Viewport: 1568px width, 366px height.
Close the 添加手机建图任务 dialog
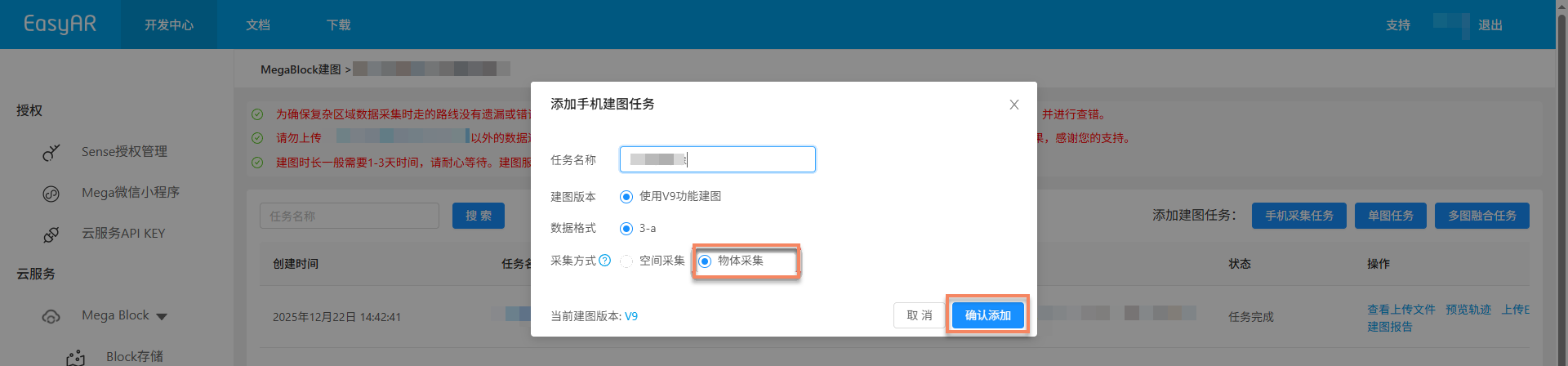tap(1013, 105)
